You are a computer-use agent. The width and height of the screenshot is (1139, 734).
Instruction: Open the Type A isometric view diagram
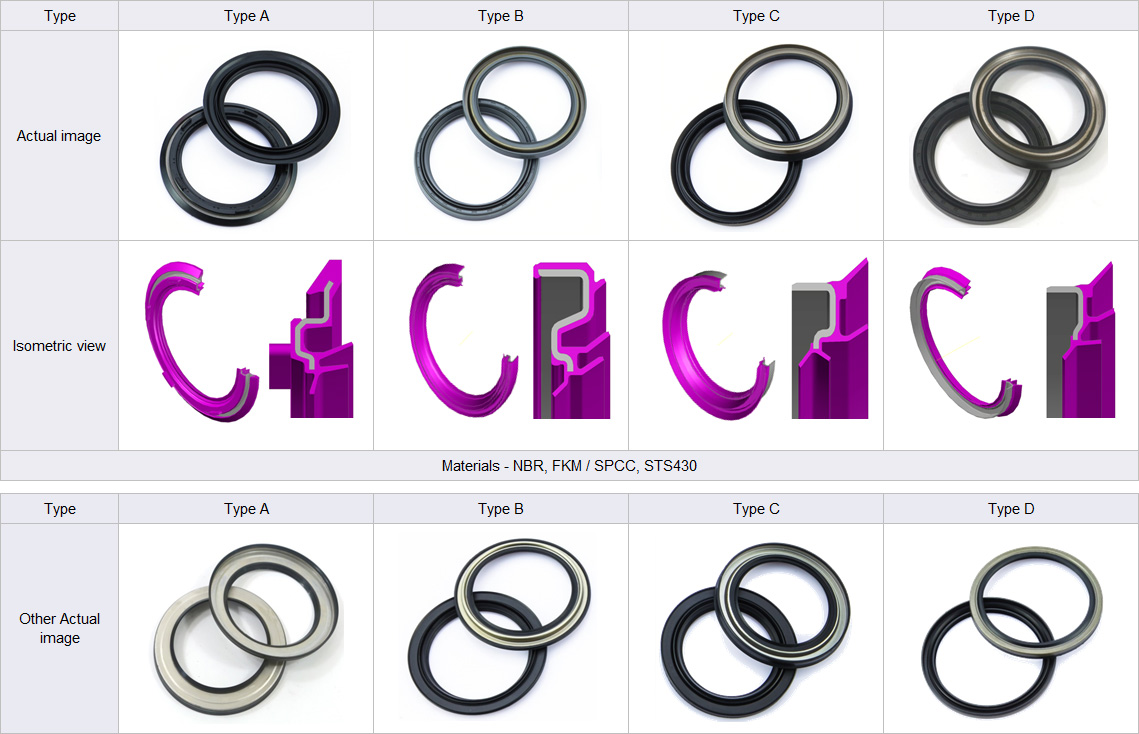[249, 343]
